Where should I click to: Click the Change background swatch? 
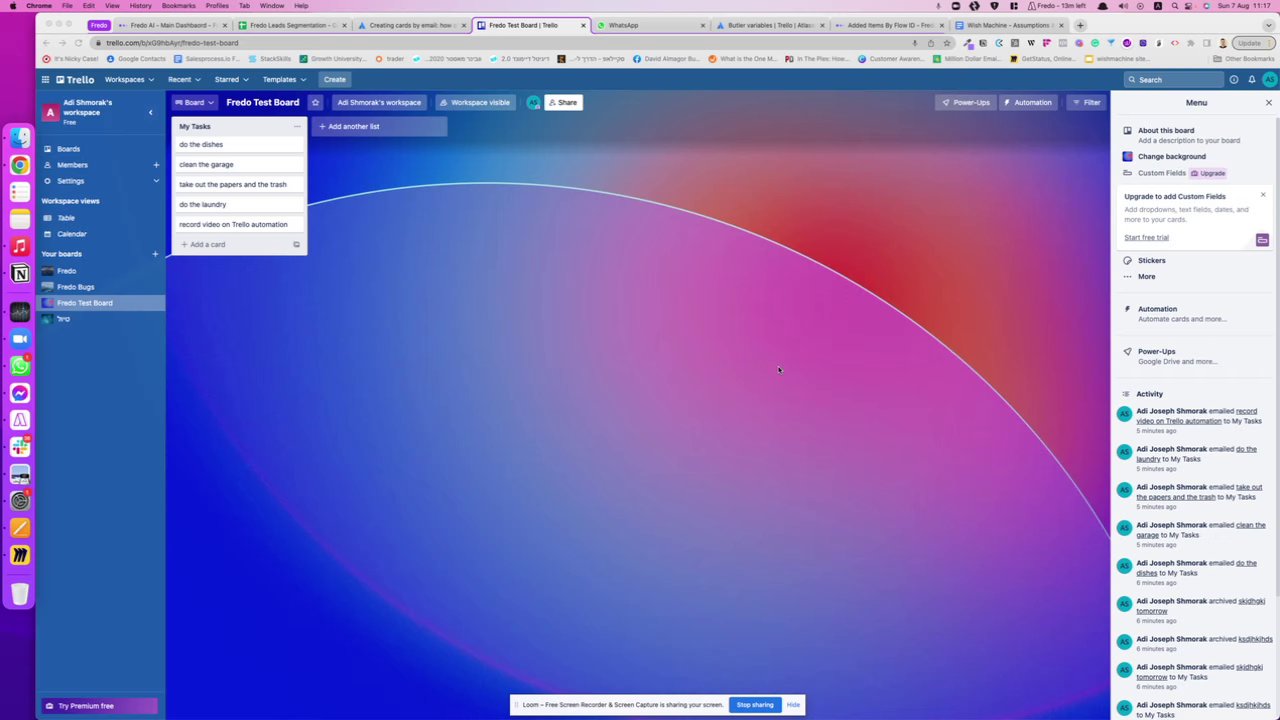point(1127,156)
